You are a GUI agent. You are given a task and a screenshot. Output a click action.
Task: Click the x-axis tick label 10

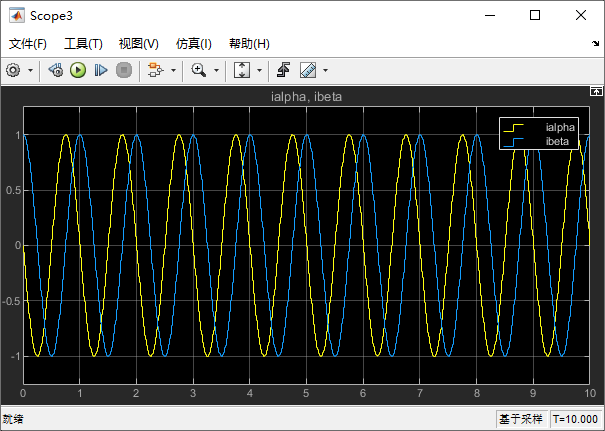tap(590, 393)
